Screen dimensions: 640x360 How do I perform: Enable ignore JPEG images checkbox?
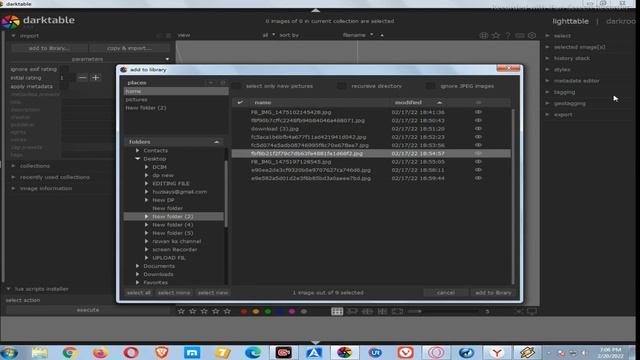click(430, 86)
